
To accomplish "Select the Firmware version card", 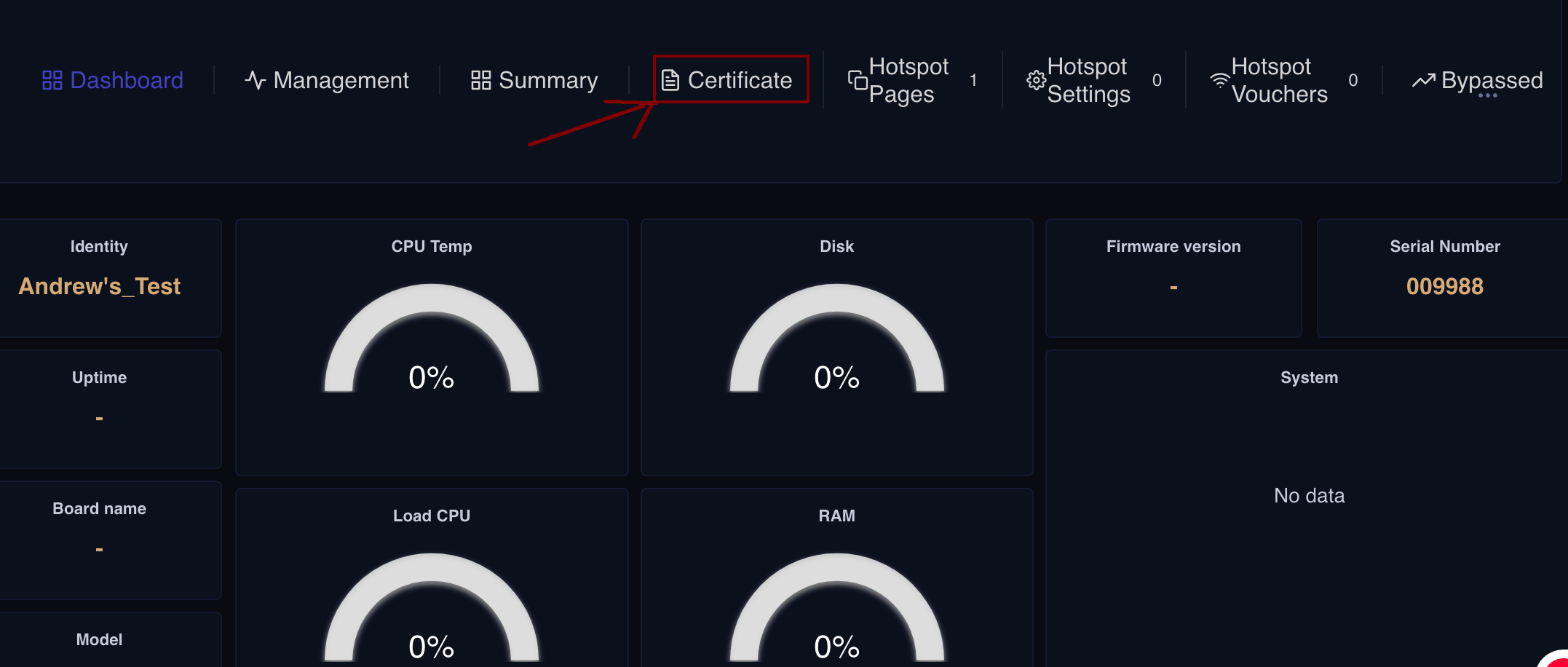I will click(1173, 277).
